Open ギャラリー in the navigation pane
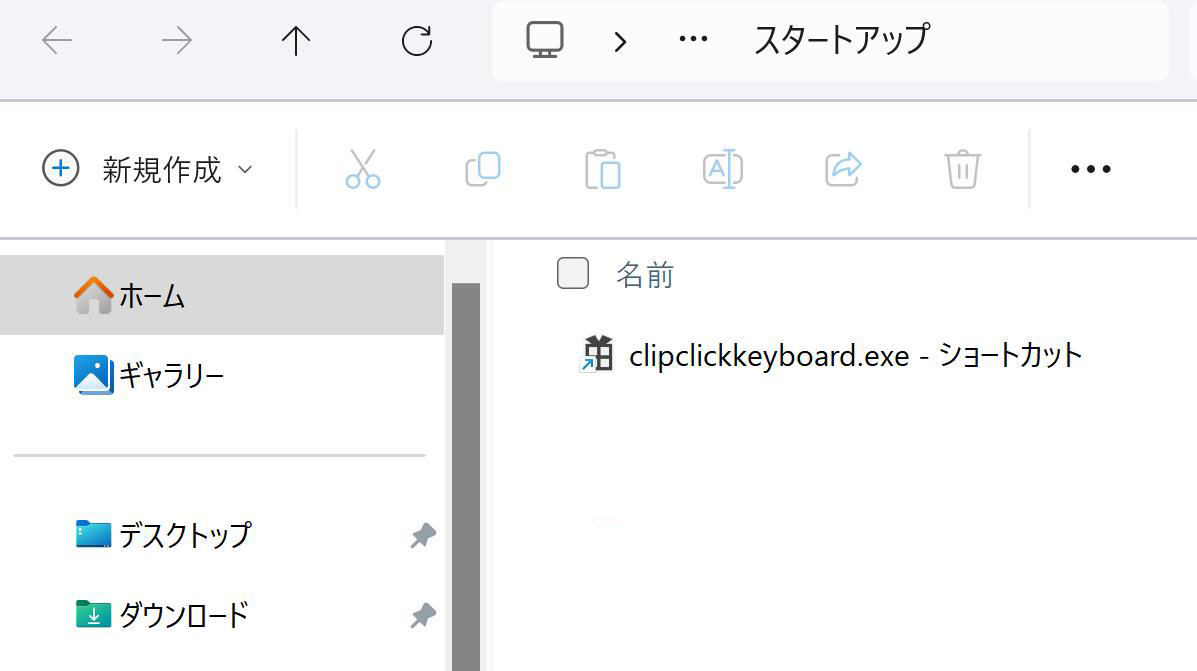This screenshot has height=671, width=1197. pos(170,376)
